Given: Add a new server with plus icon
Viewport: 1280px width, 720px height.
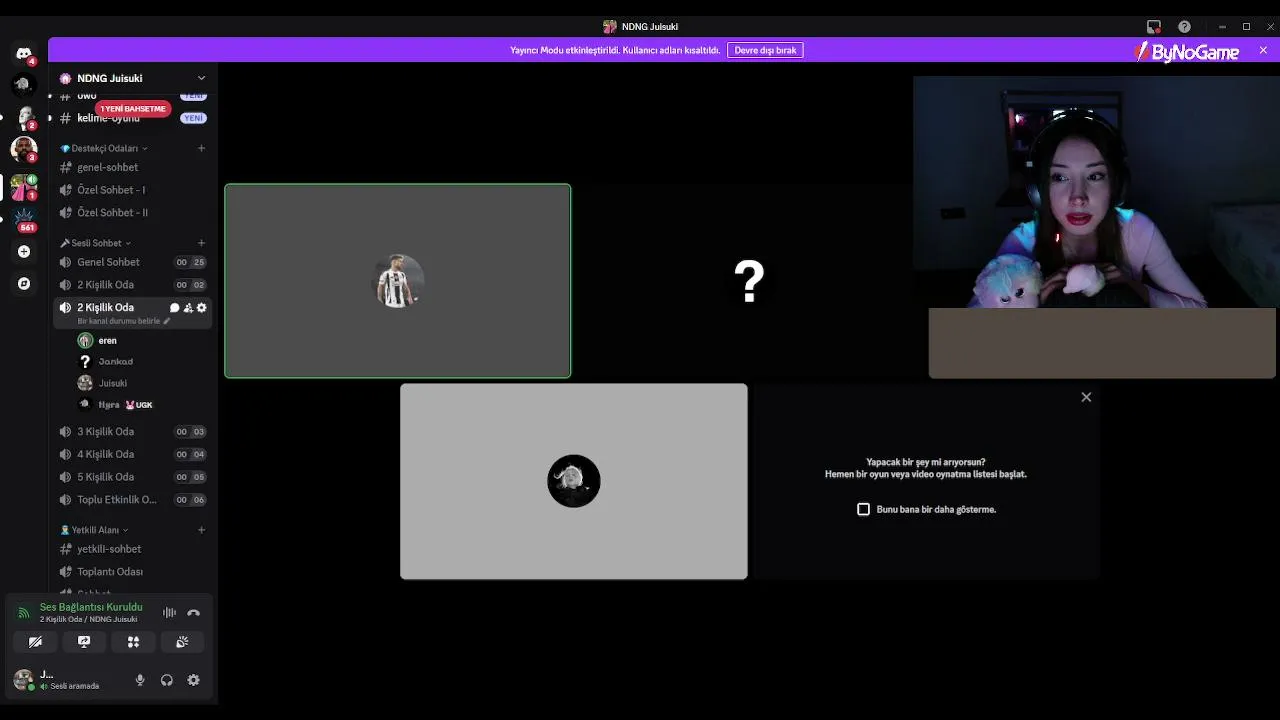Looking at the screenshot, I should 24,252.
